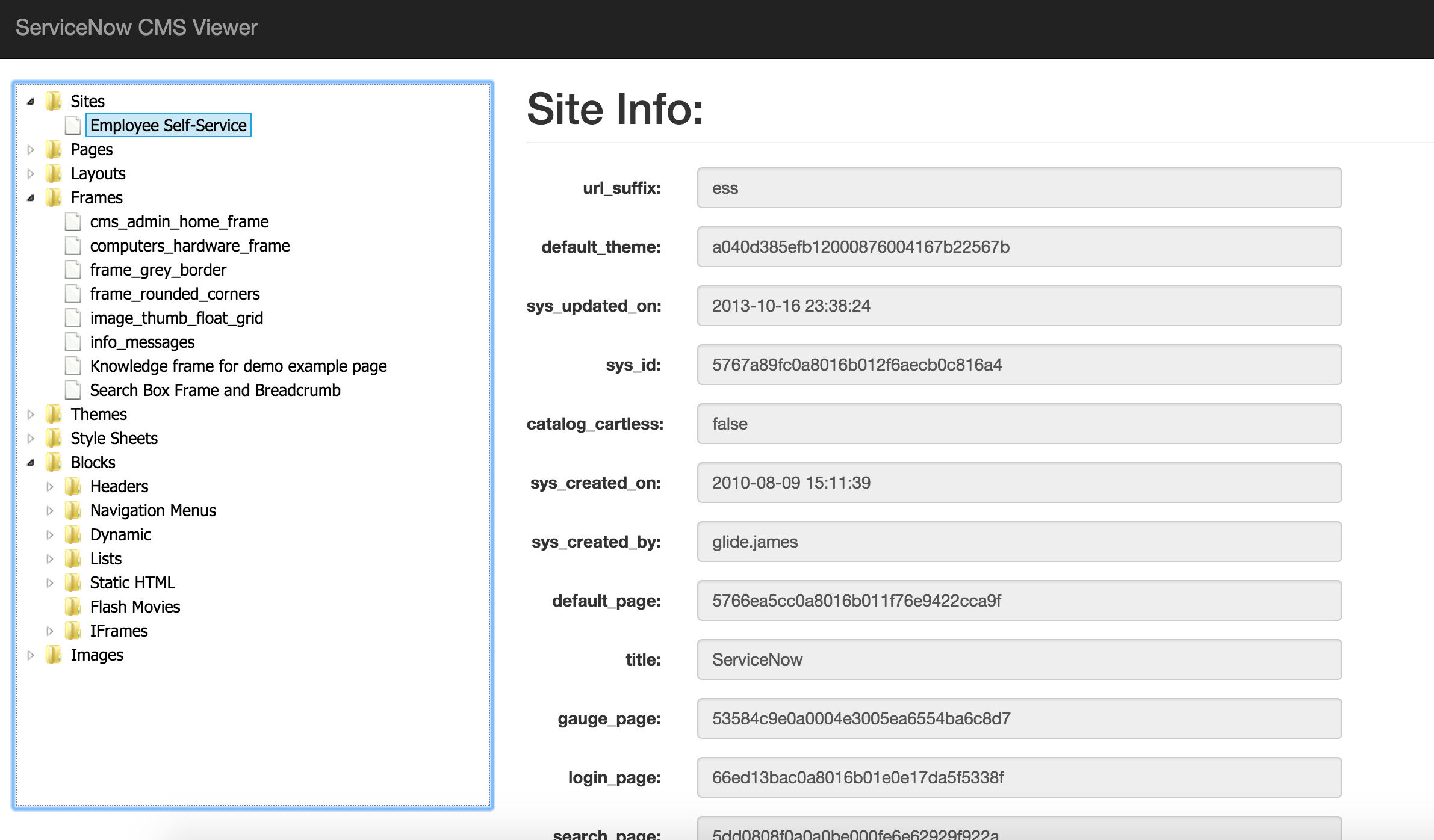The image size is (1434, 840).
Task: Expand the Headers subfolder arrow
Action: pyautogui.click(x=50, y=486)
